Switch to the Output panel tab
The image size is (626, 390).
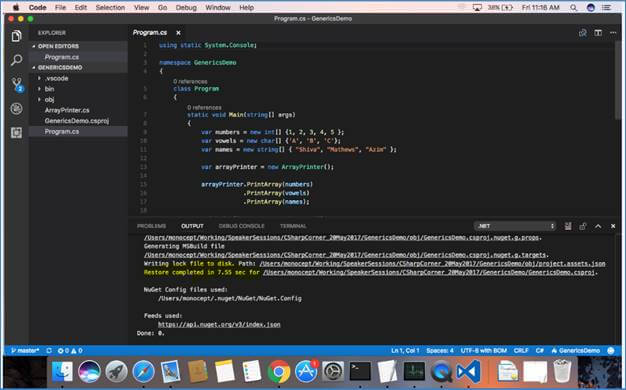click(x=192, y=226)
